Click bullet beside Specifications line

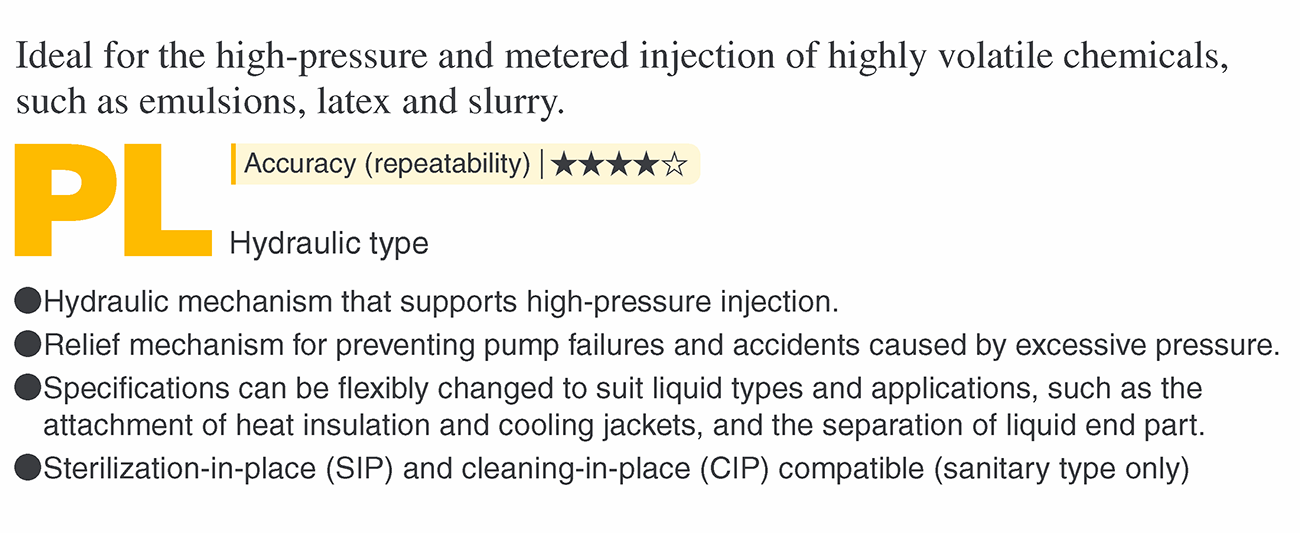click(x=28, y=388)
